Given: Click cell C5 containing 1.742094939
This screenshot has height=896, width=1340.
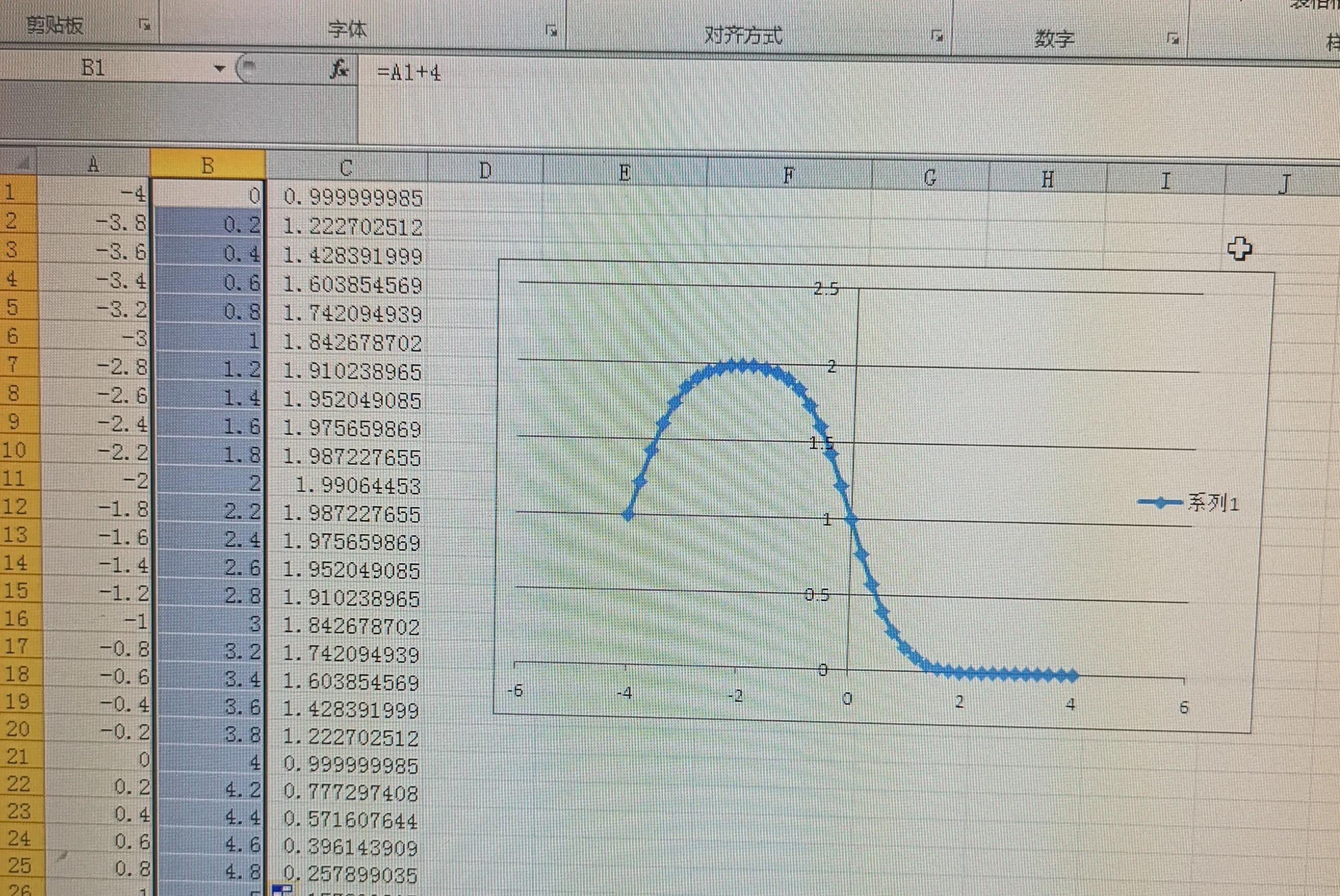Looking at the screenshot, I should (x=347, y=314).
